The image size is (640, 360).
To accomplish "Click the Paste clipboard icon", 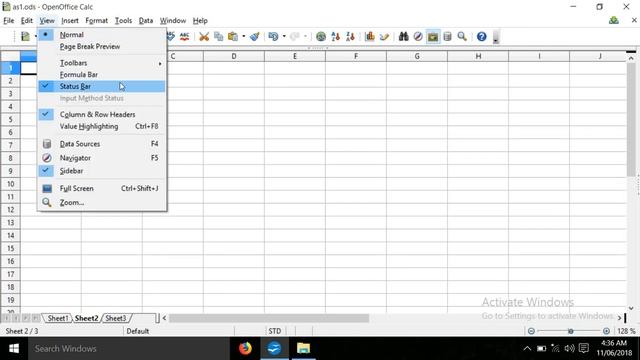I will coord(233,37).
